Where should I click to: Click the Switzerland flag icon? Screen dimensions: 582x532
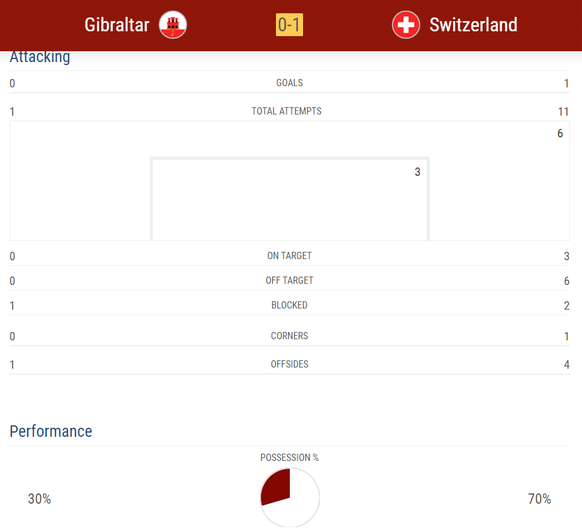point(406,25)
